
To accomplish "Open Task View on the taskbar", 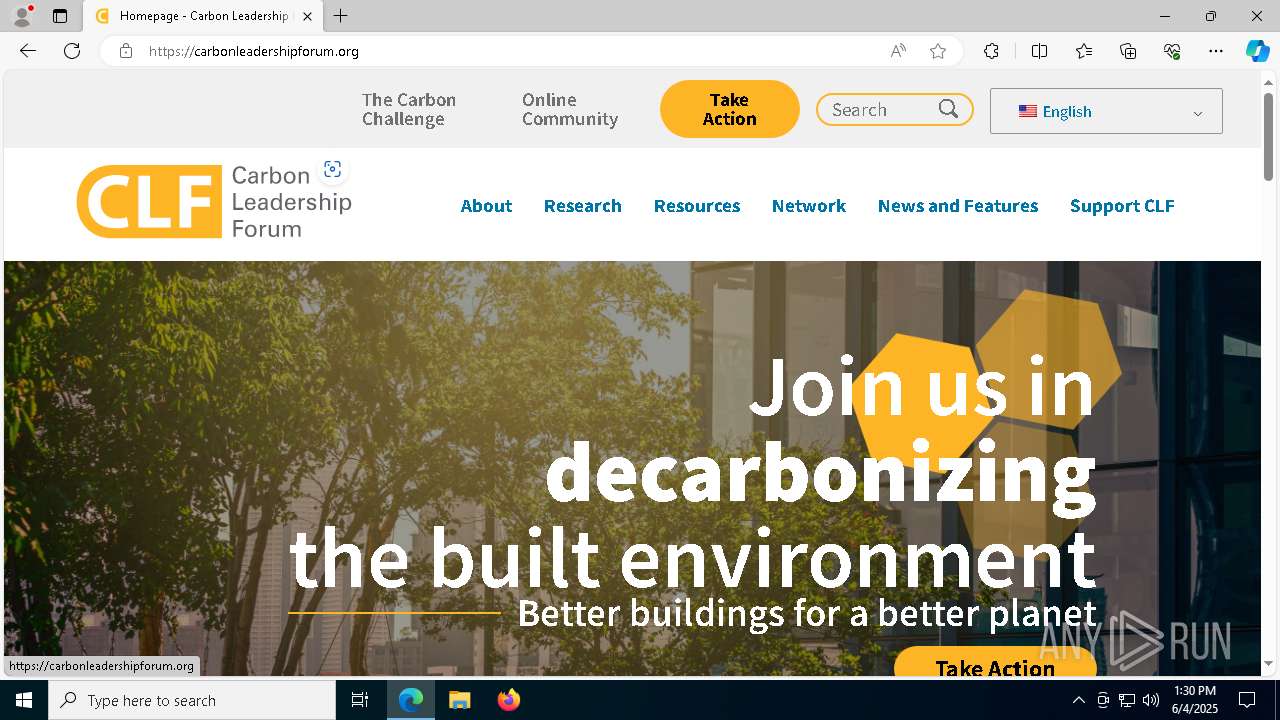I will (x=360, y=700).
